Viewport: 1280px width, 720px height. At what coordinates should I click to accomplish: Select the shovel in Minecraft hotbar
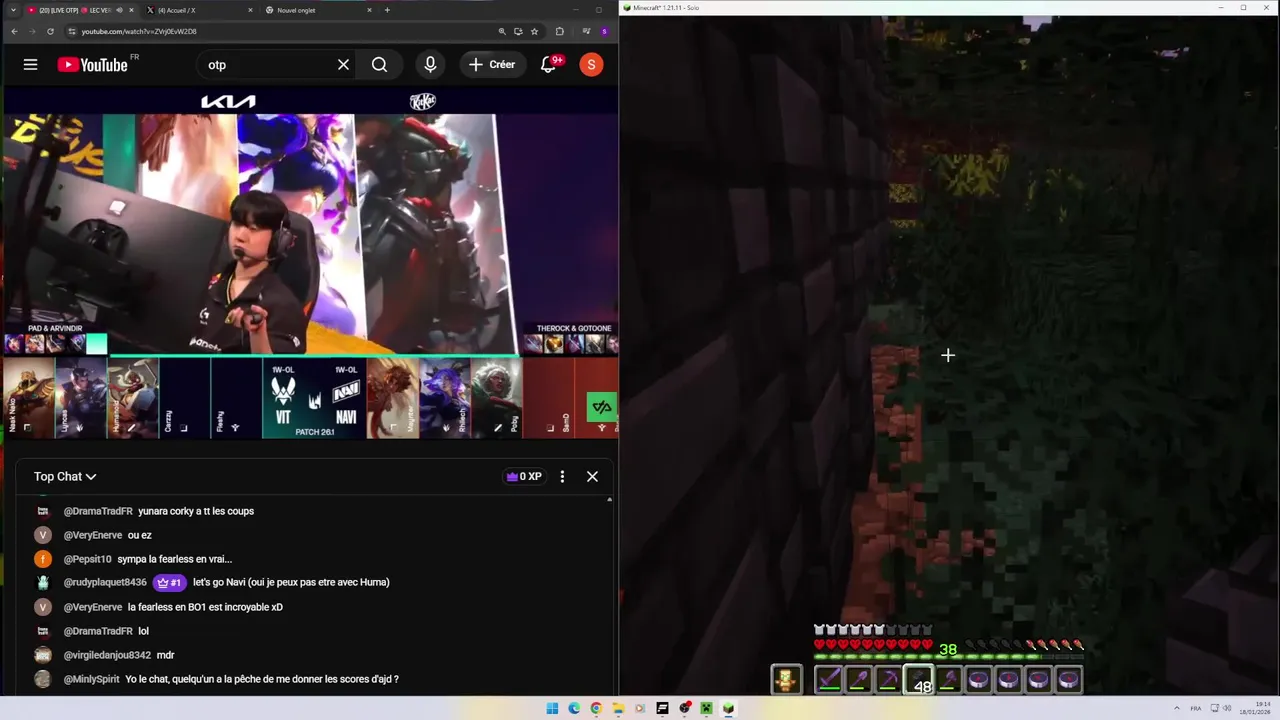pos(858,680)
